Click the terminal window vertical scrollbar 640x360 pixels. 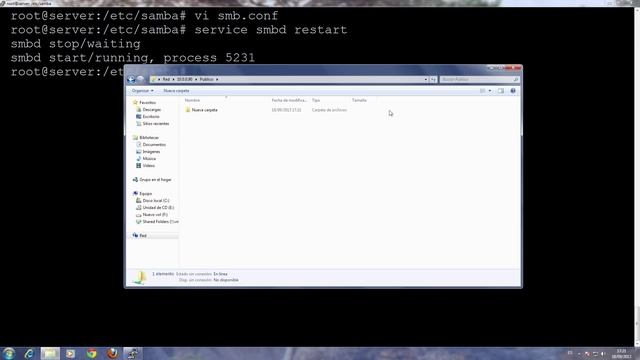click(637, 176)
